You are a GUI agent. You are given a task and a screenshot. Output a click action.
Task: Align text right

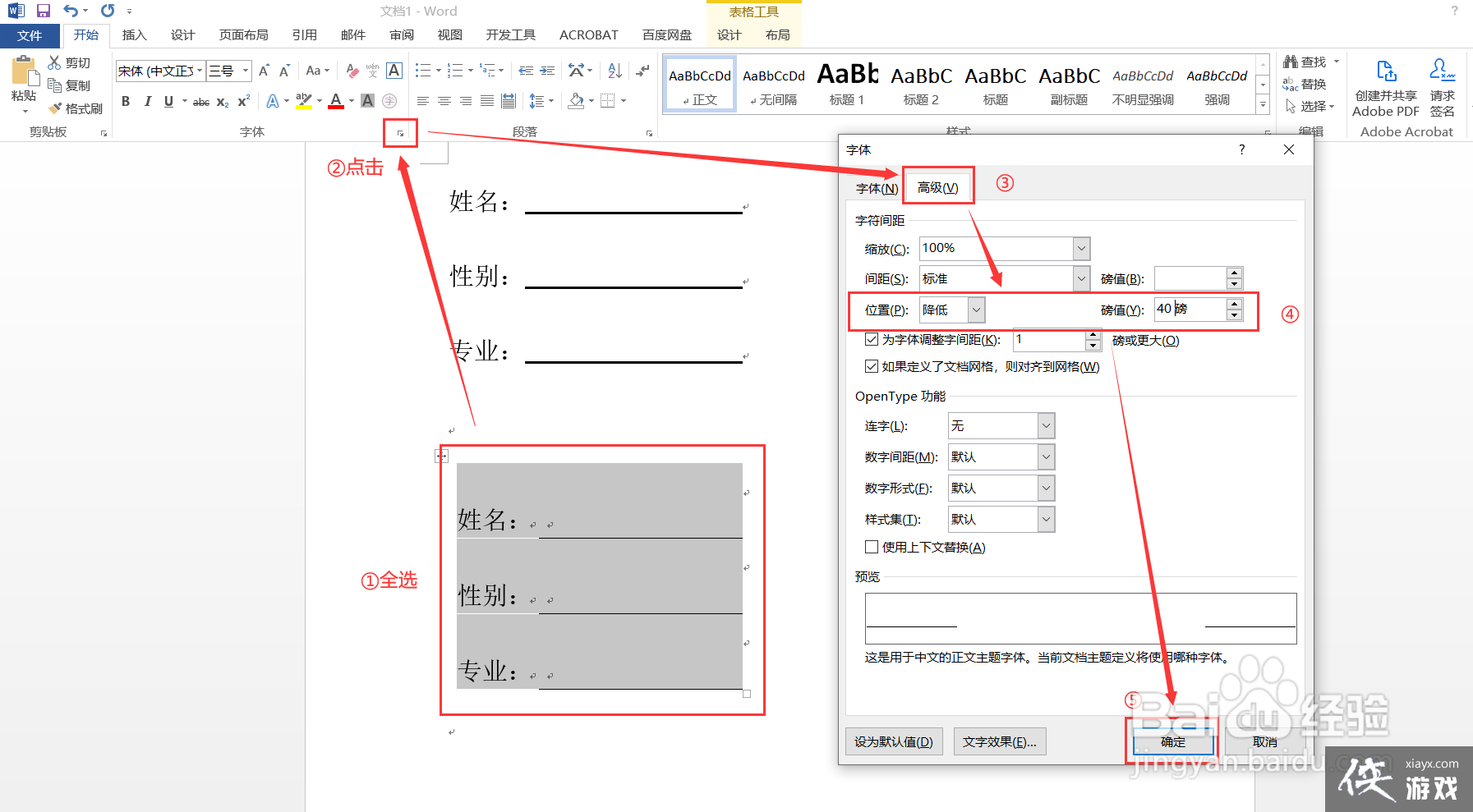tap(466, 101)
